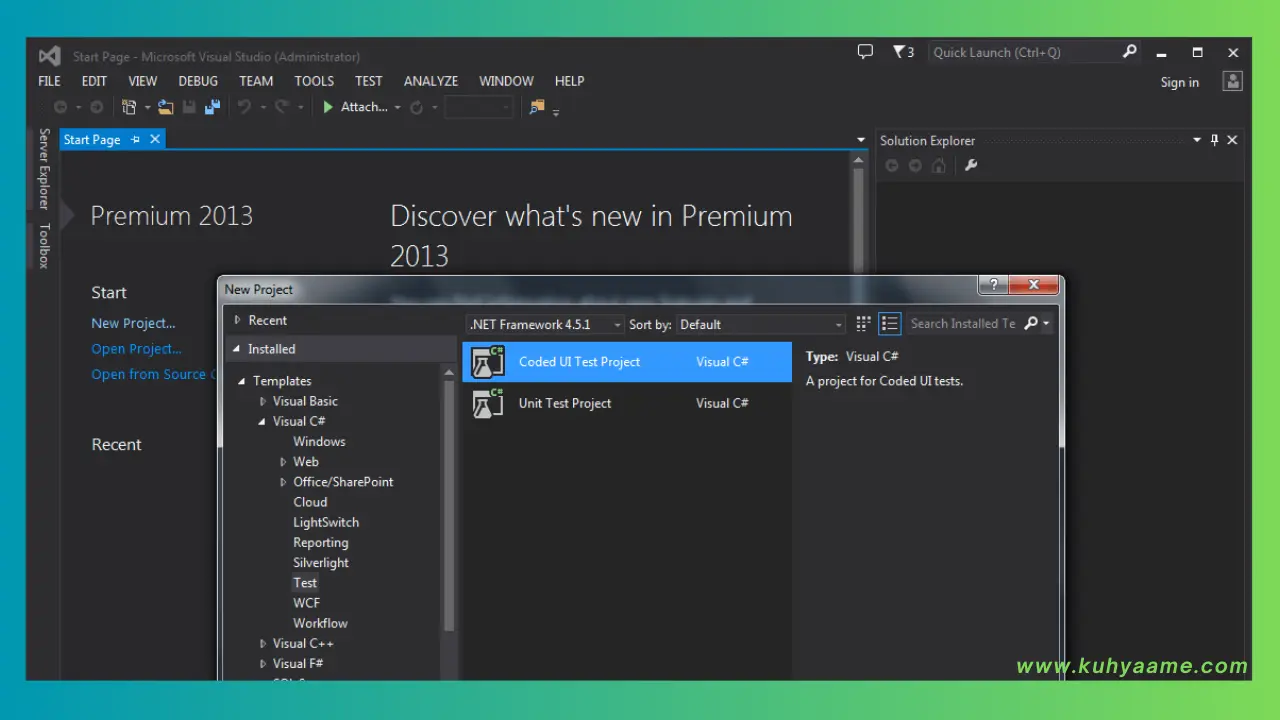Open the Server Explorer side tab
1280x720 pixels.
click(44, 168)
